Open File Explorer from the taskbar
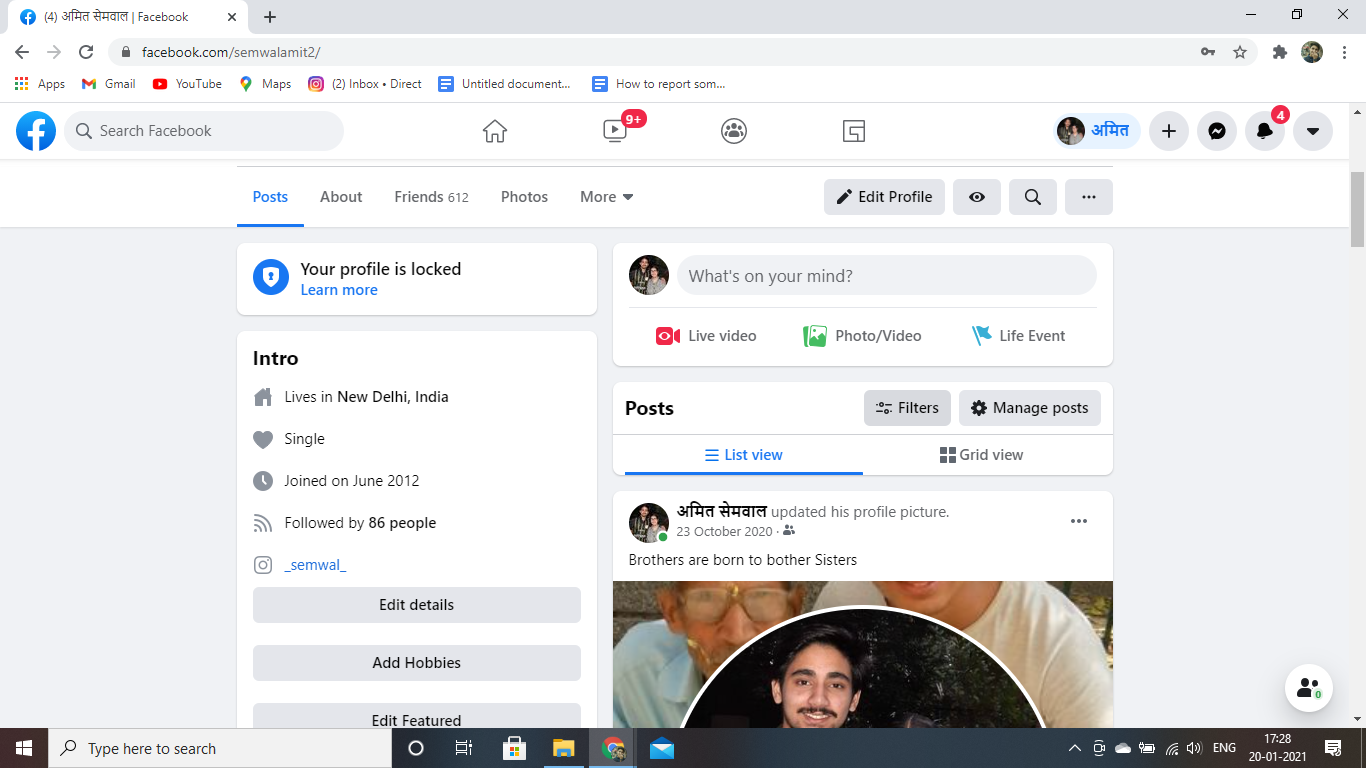The image size is (1366, 768). click(564, 748)
